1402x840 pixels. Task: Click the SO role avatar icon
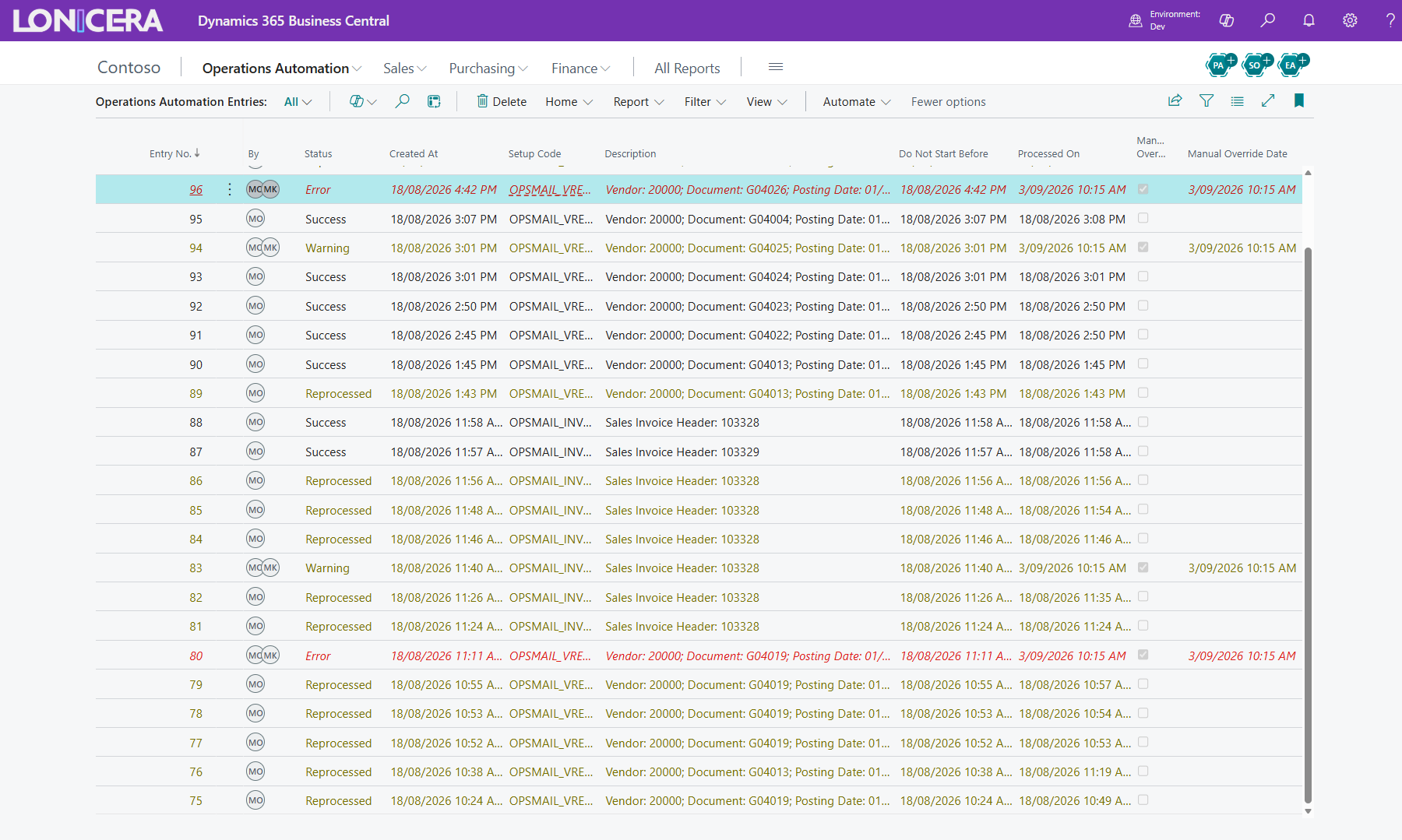(x=1257, y=65)
